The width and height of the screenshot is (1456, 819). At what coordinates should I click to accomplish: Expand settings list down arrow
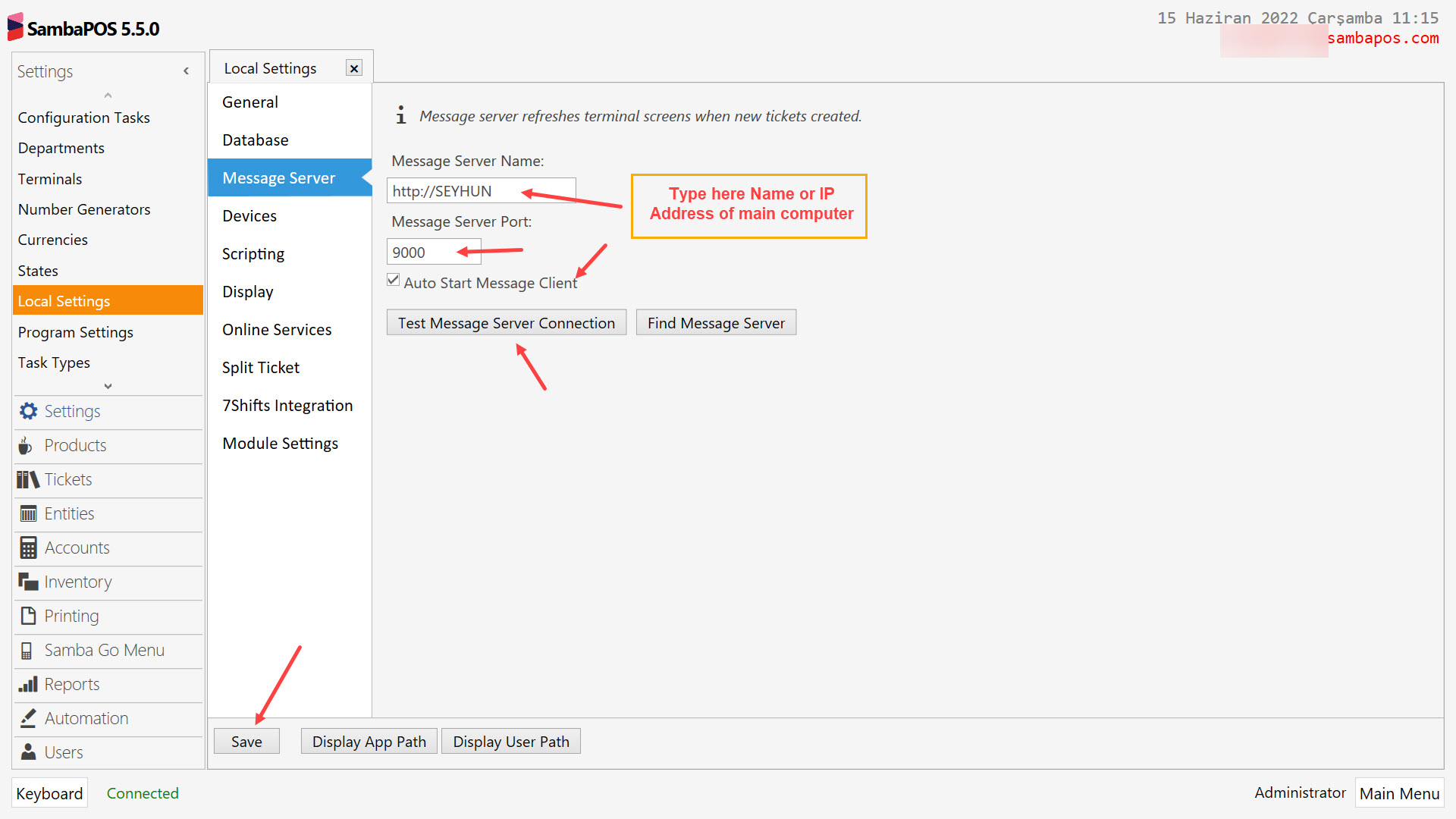108,386
